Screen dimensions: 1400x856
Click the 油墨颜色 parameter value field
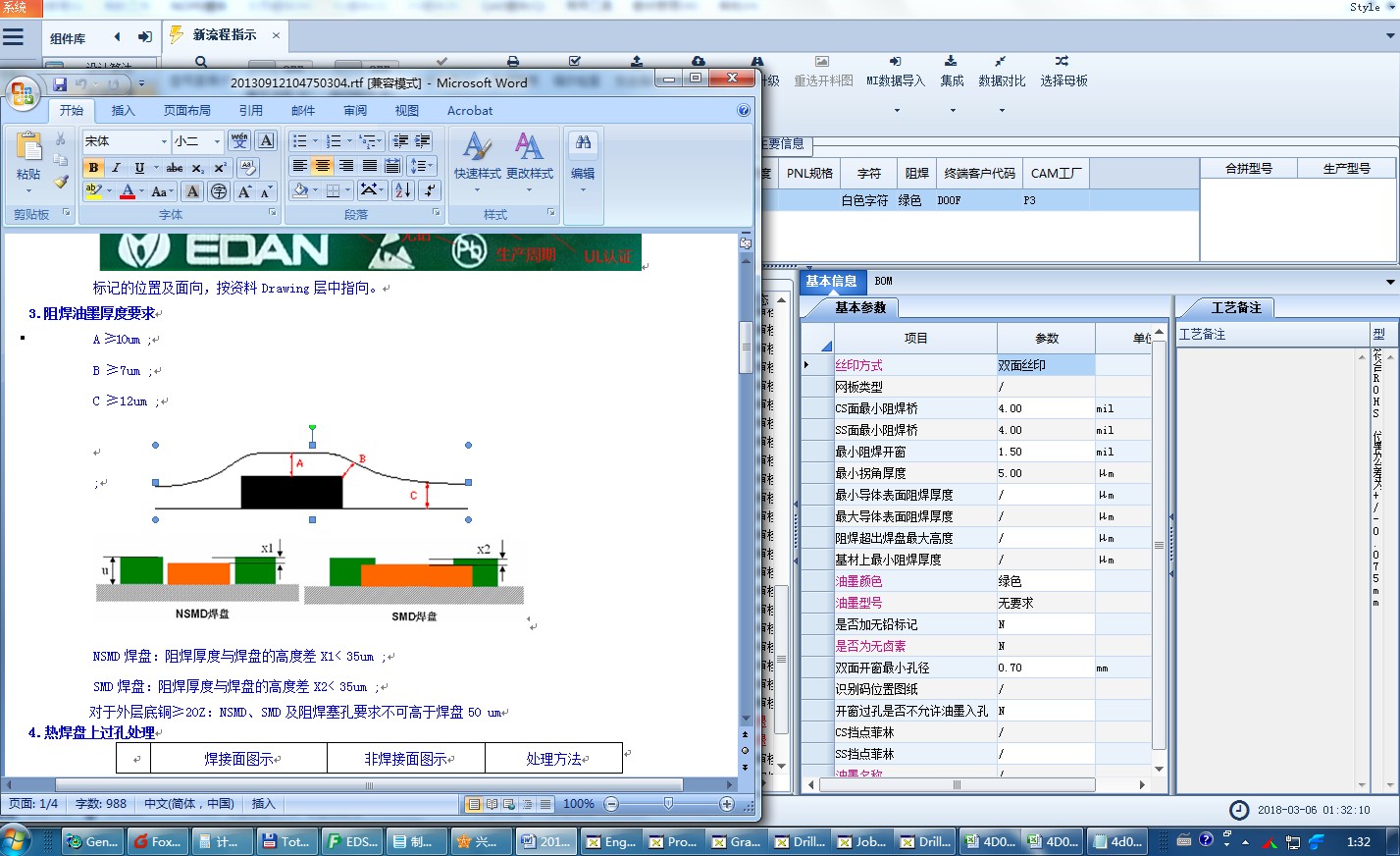1046,581
